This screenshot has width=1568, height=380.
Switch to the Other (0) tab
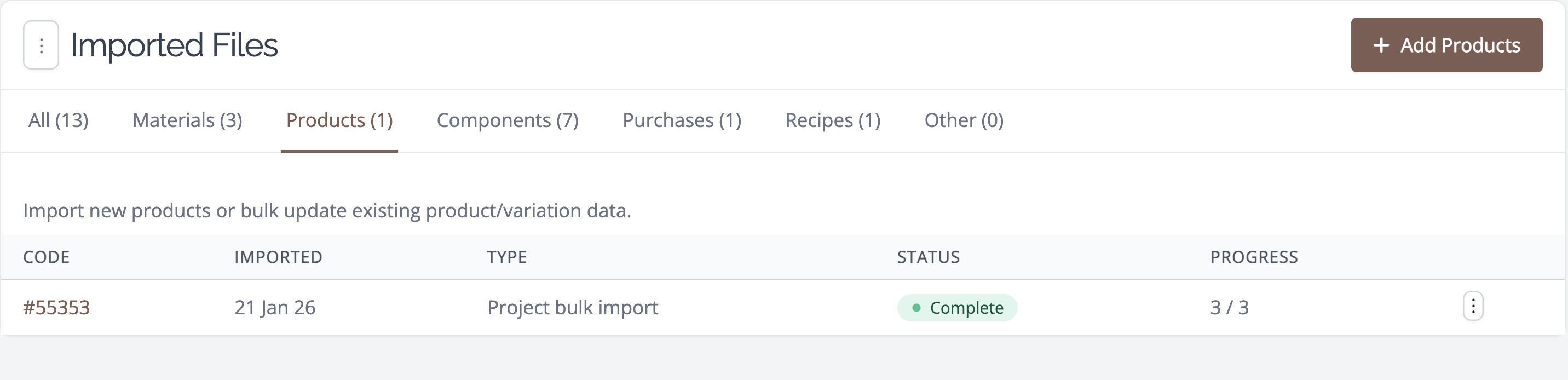tap(964, 120)
